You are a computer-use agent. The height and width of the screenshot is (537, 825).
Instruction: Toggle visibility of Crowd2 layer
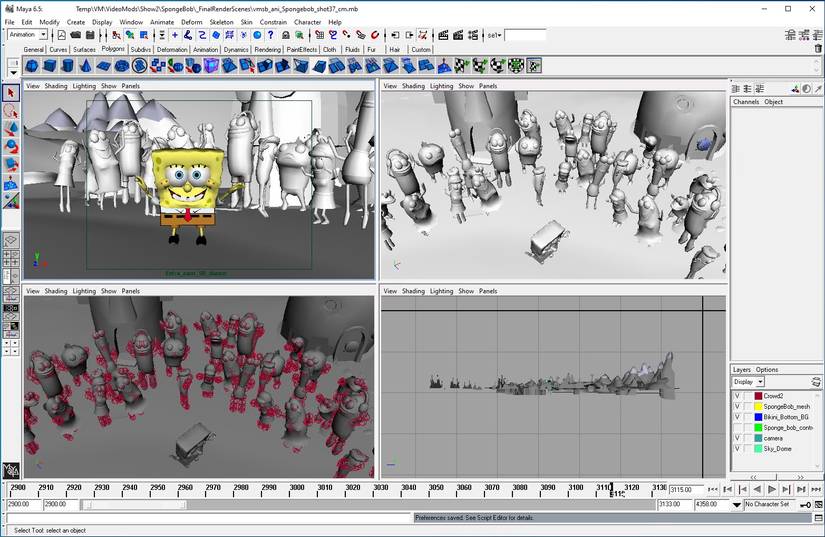point(738,396)
